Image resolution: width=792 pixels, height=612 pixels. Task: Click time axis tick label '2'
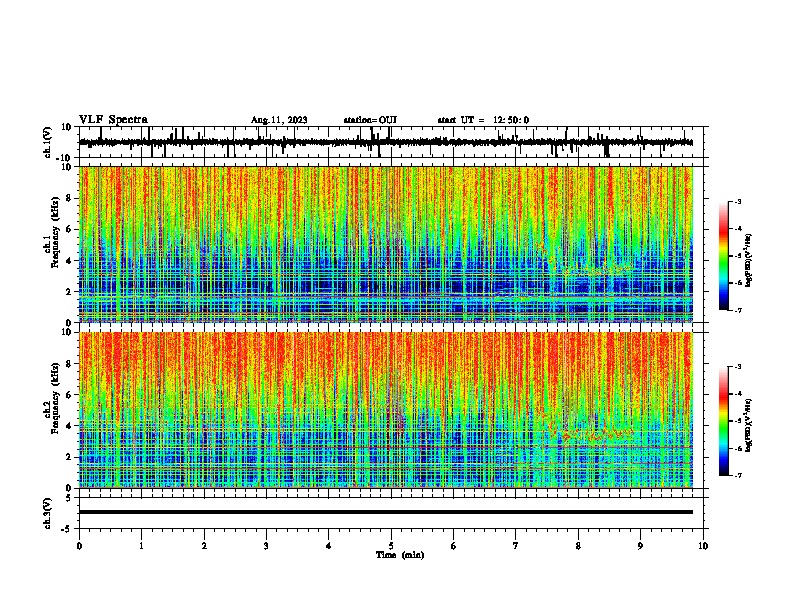click(204, 546)
